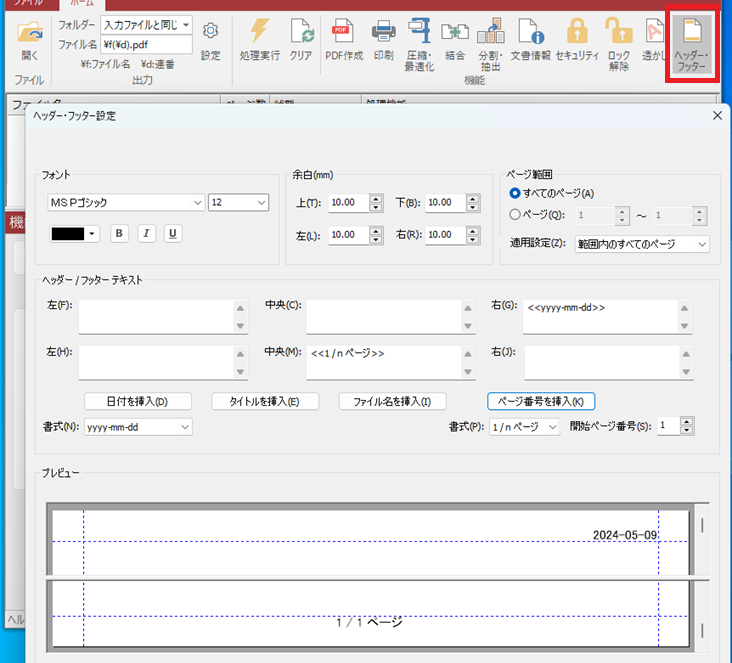Open the ファイル ribbon tab
The width and height of the screenshot is (732, 663).
tap(28, 4)
